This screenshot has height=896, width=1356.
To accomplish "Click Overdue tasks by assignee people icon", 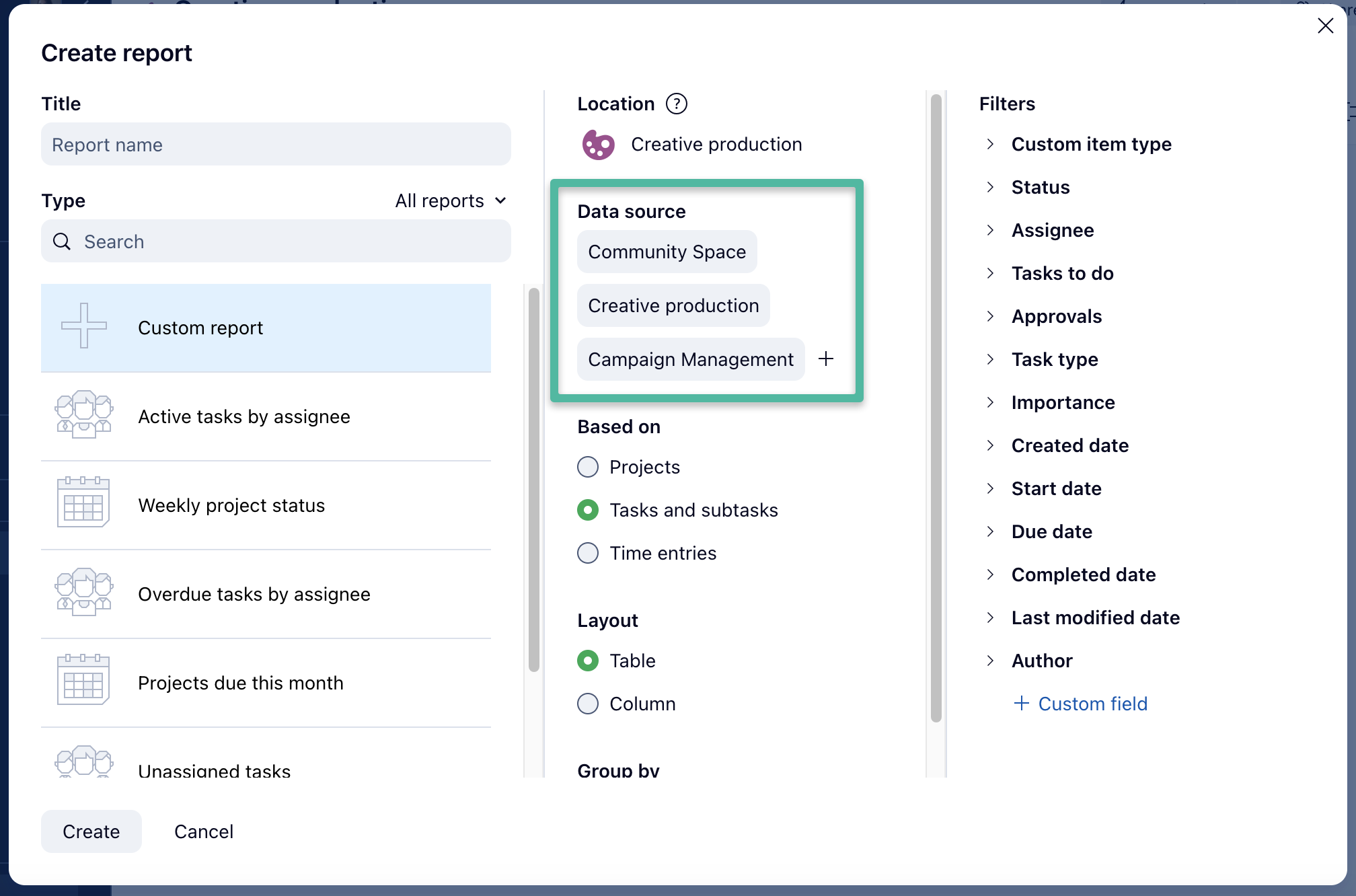I will [x=83, y=592].
